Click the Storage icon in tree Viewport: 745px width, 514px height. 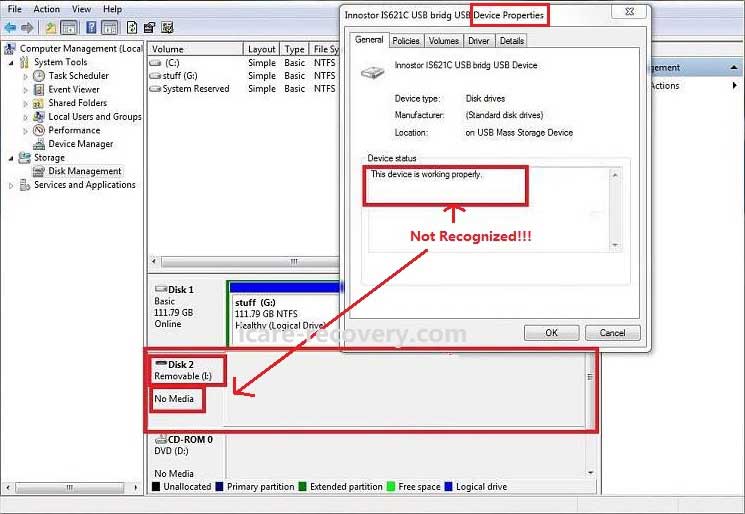coord(24,158)
